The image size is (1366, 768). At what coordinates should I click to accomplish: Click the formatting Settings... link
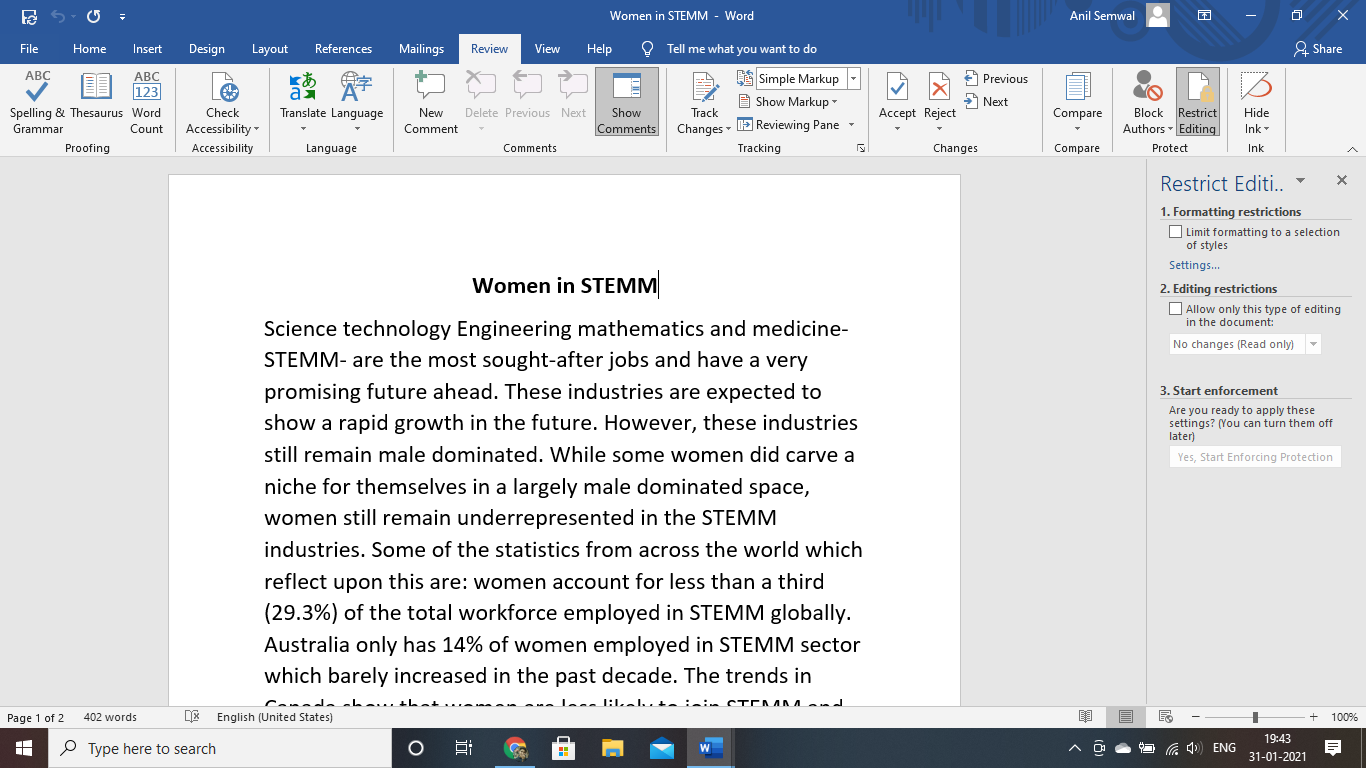tap(1194, 265)
